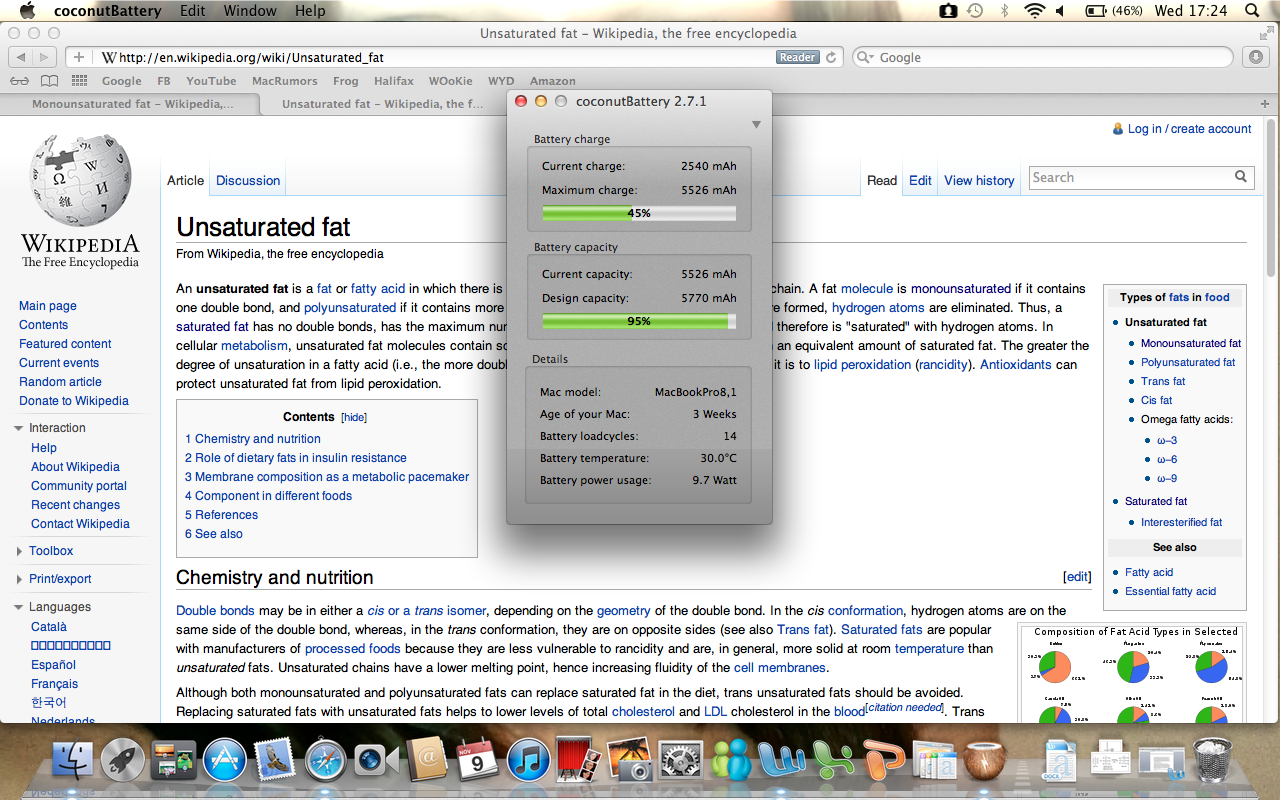Expand the Toolbox sidebar section
This screenshot has width=1280, height=800.
pyautogui.click(x=19, y=551)
